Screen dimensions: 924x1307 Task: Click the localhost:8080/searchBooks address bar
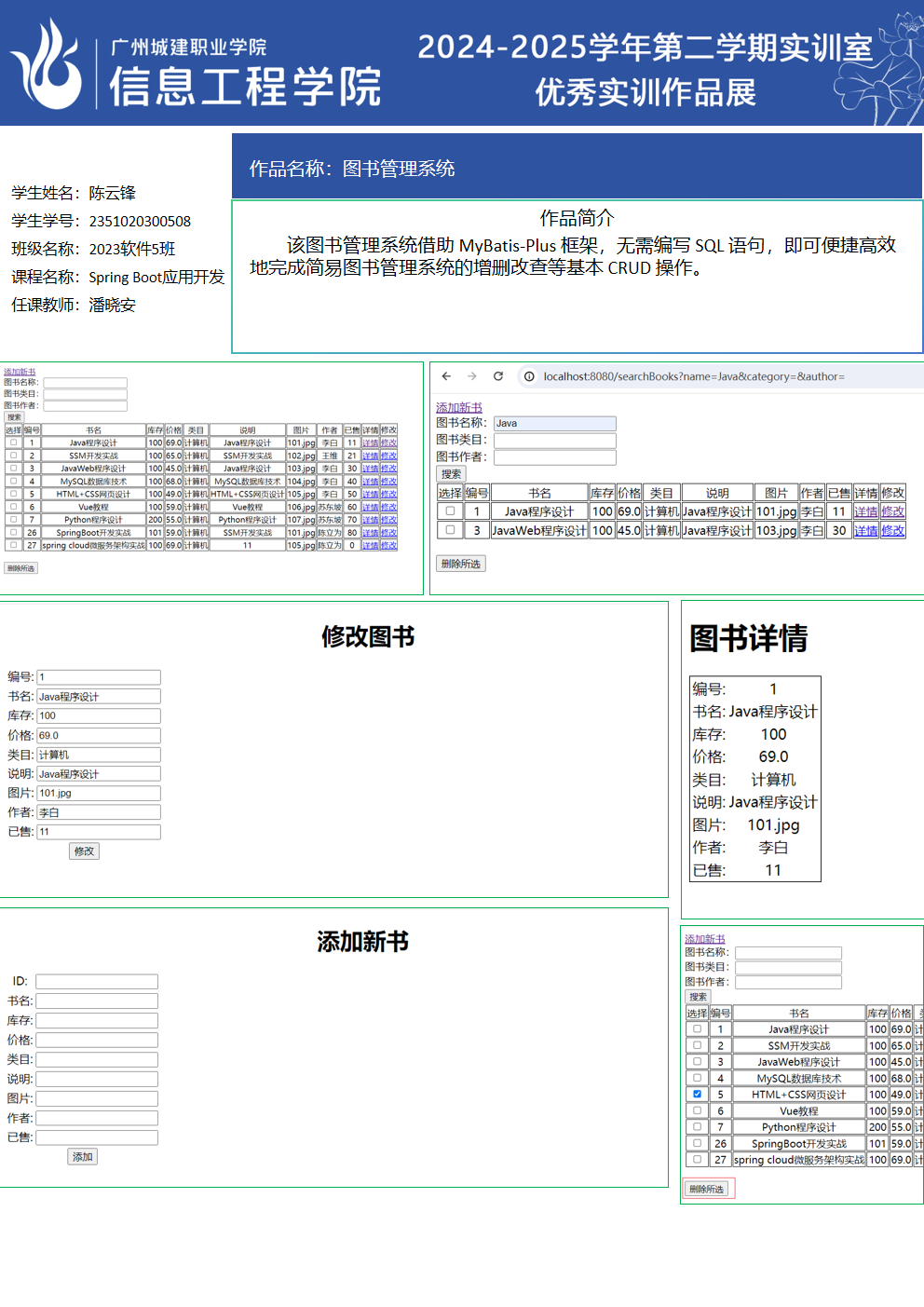[x=694, y=376]
